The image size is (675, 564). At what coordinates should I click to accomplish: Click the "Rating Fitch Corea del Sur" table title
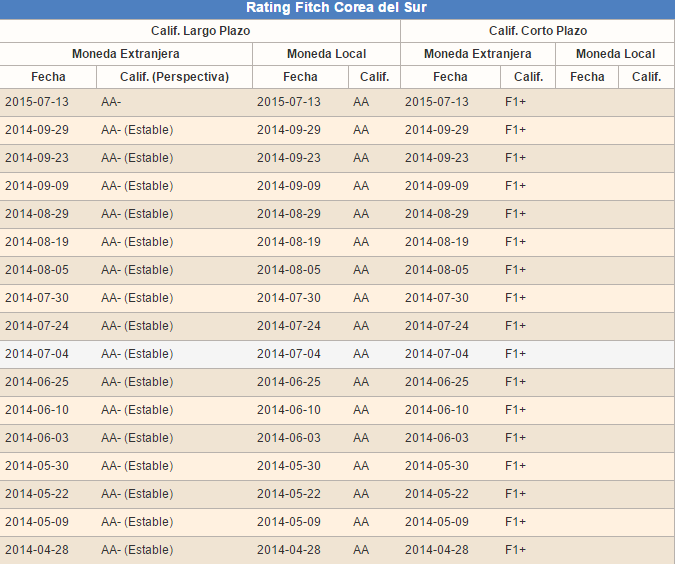(x=337, y=9)
